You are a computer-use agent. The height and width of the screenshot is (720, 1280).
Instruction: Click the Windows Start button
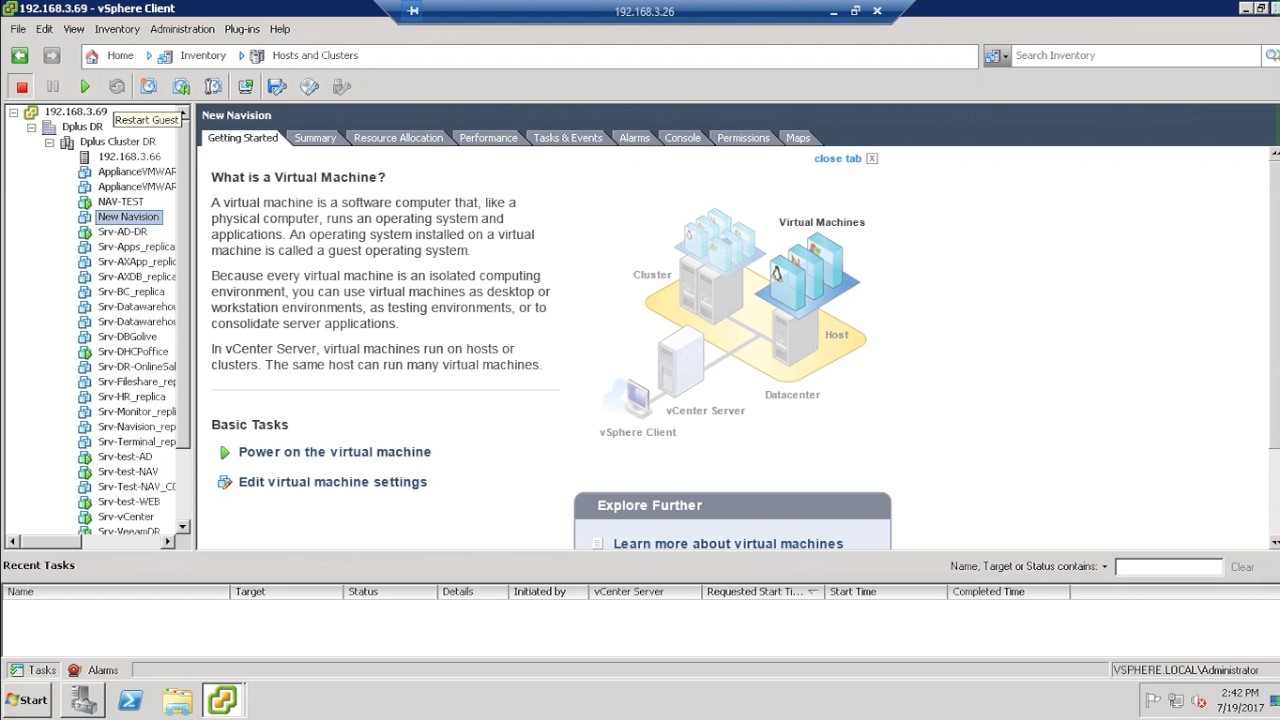(27, 700)
